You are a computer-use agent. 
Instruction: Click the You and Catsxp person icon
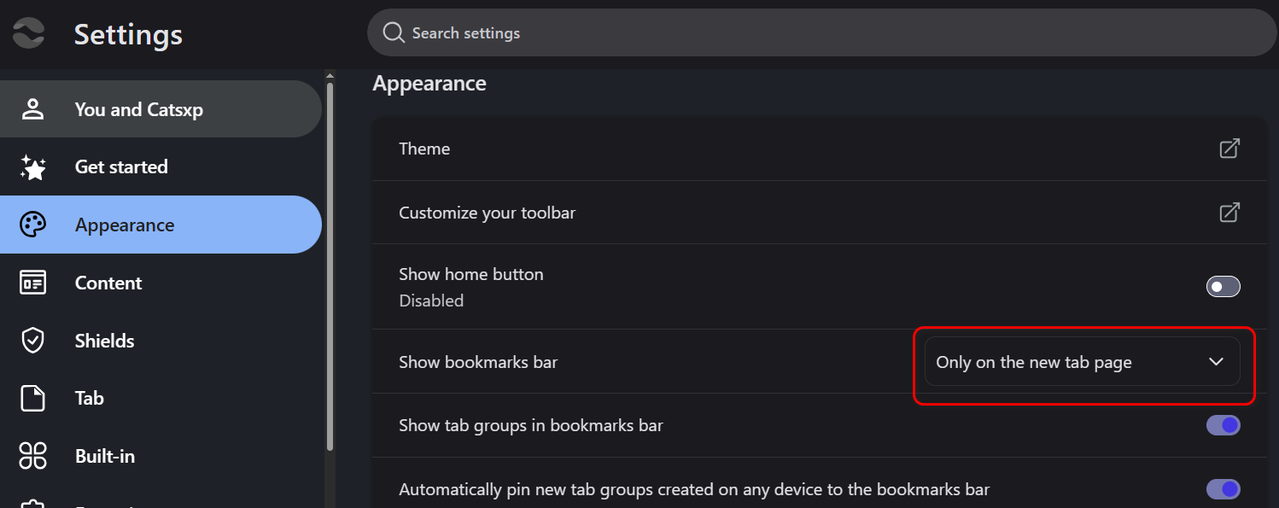[33, 109]
